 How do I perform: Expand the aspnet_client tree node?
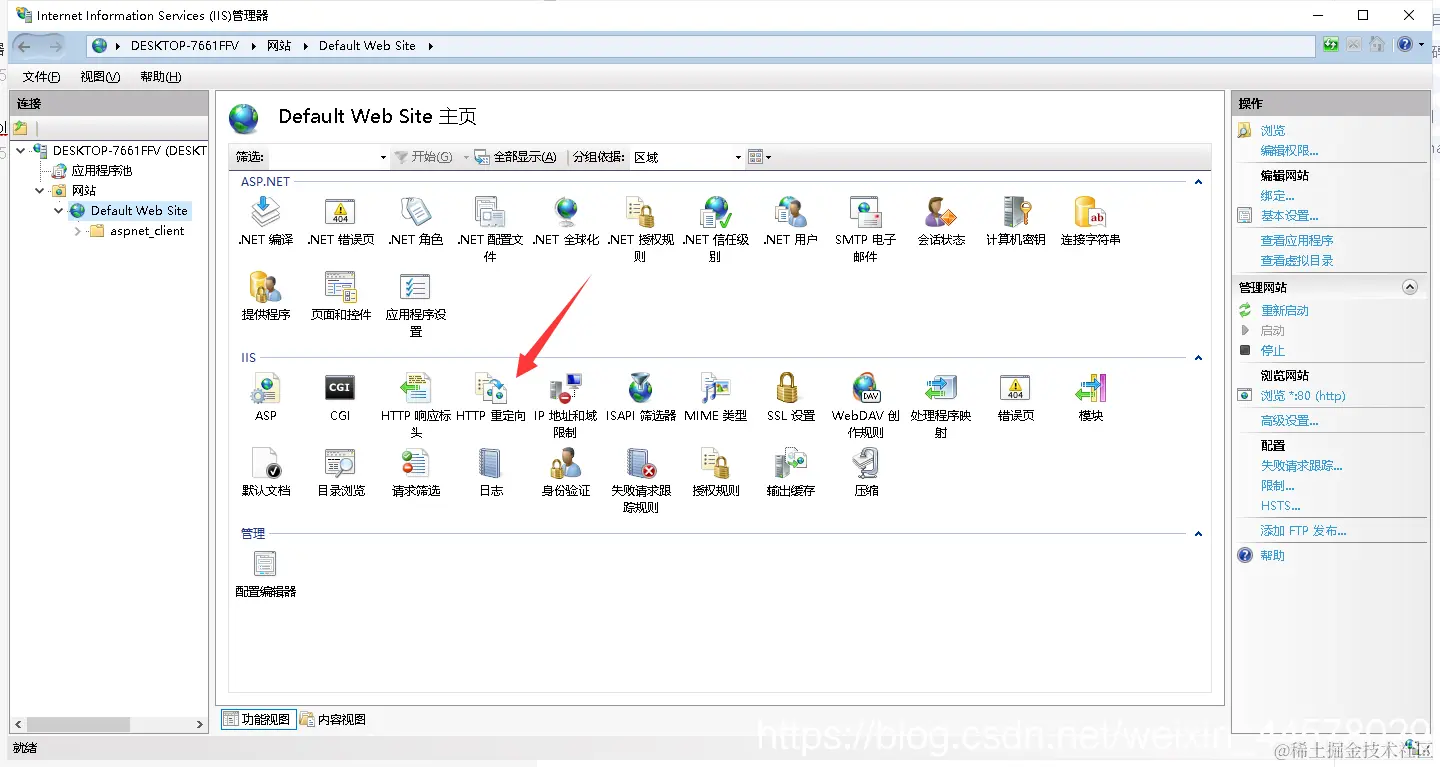[78, 231]
